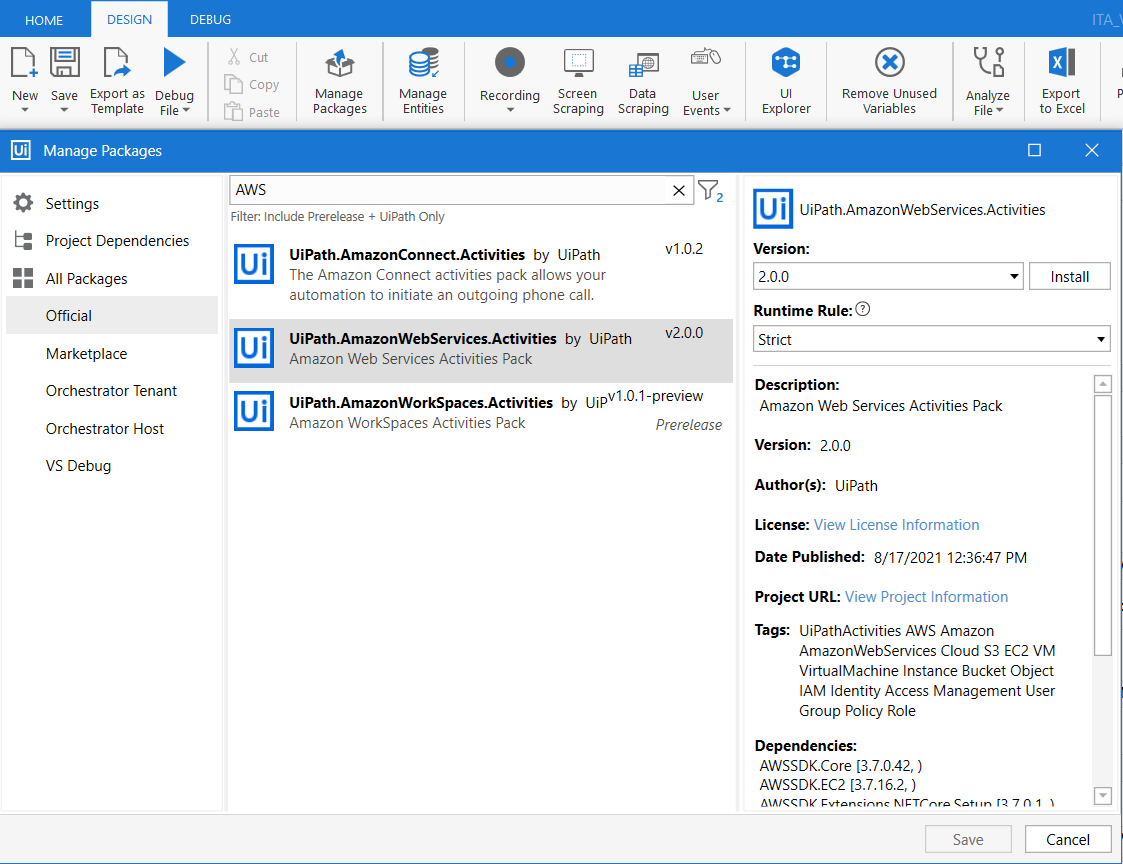The width and height of the screenshot is (1123, 864).
Task: Switch to DEBUG ribbon tab
Action: (x=211, y=20)
